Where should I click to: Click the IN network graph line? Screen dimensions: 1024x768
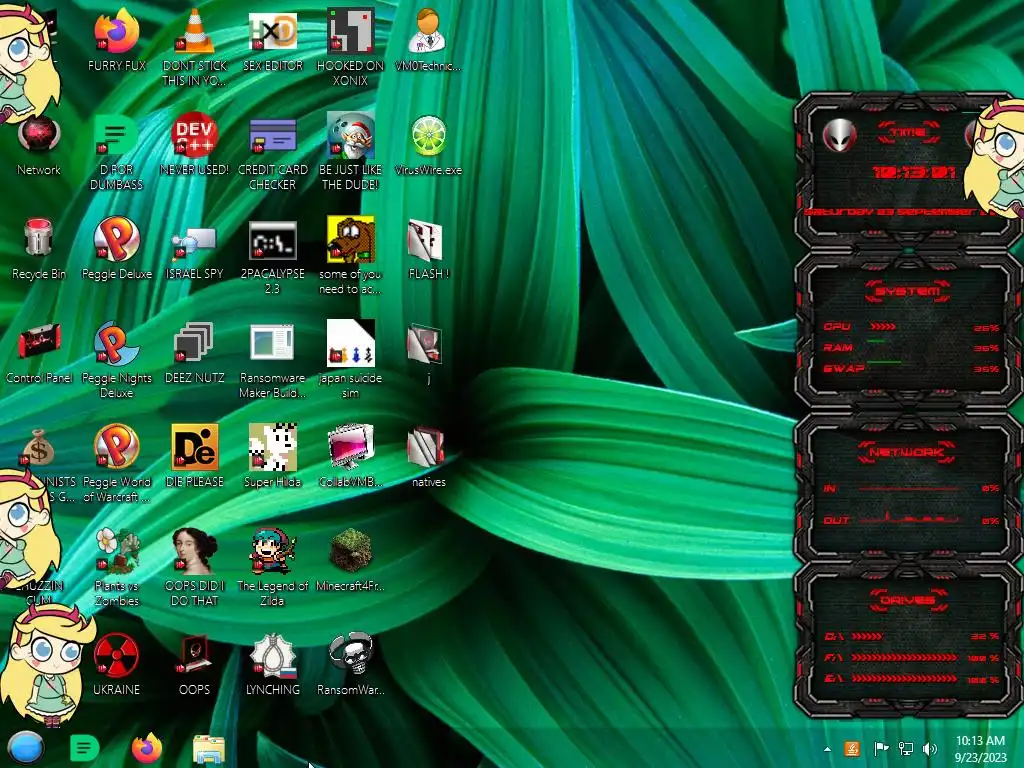pos(908,488)
